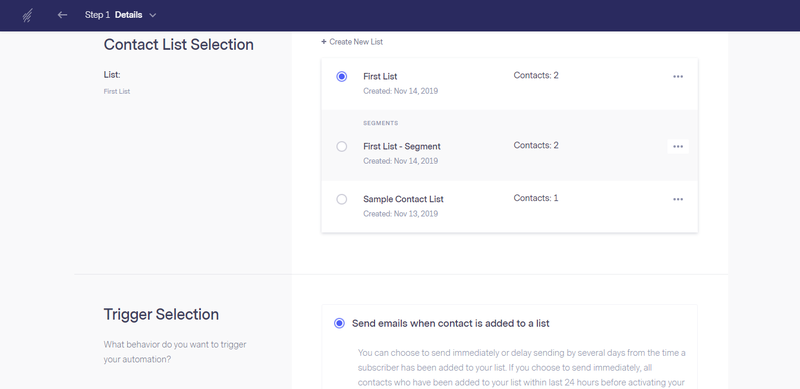This screenshot has height=389, width=800.
Task: Select the send emails when contact added trigger
Action: (339, 323)
